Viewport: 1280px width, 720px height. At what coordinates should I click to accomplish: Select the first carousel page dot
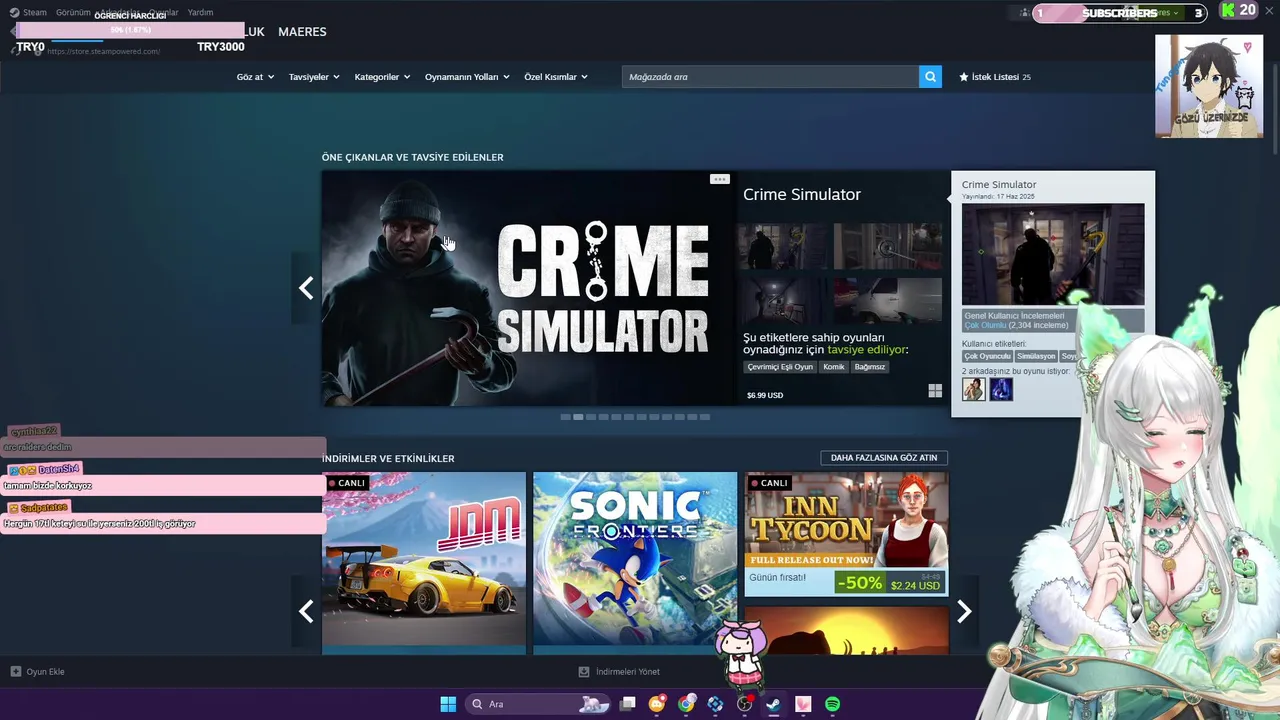(x=565, y=417)
